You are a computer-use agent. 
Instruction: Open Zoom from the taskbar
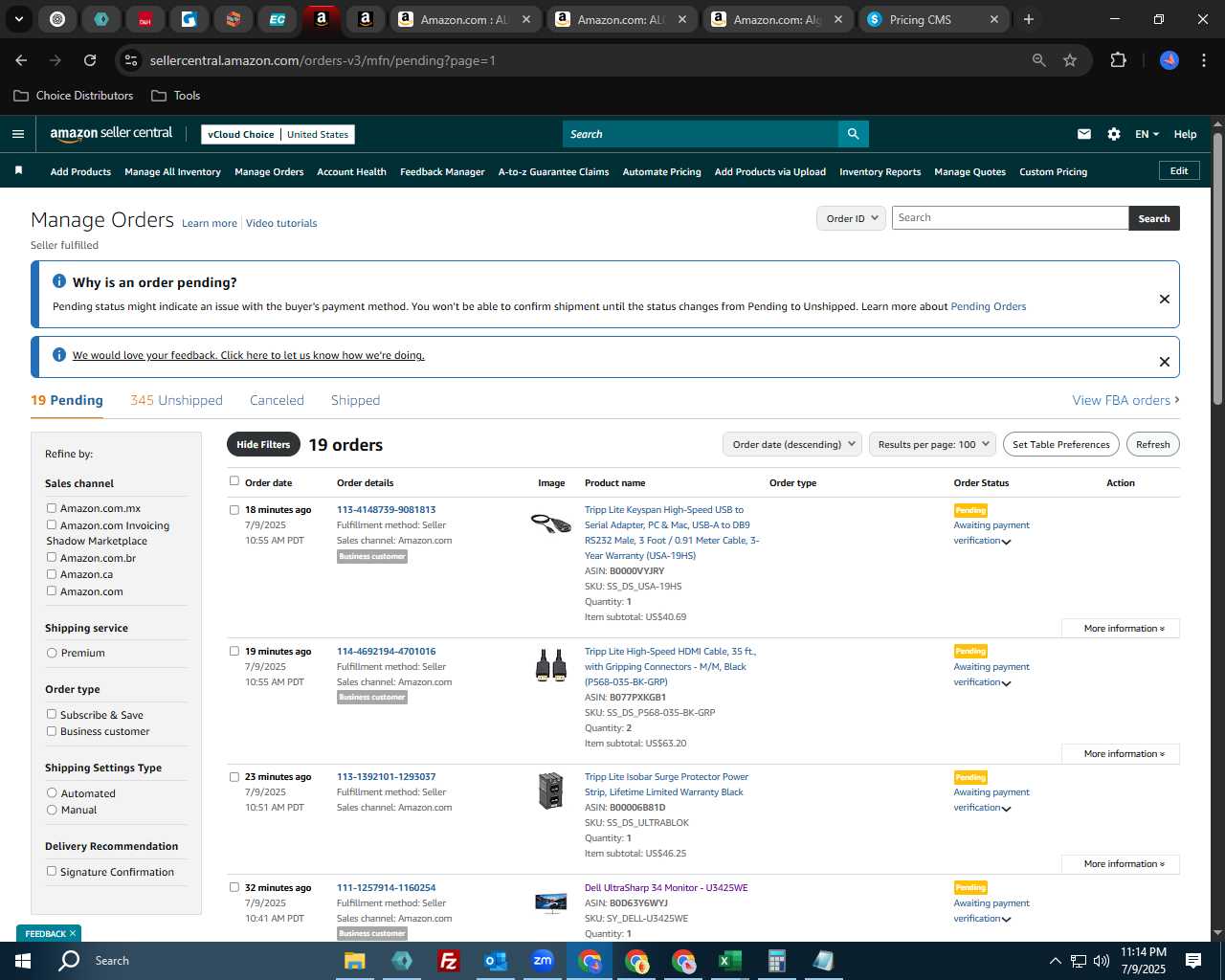tap(543, 961)
